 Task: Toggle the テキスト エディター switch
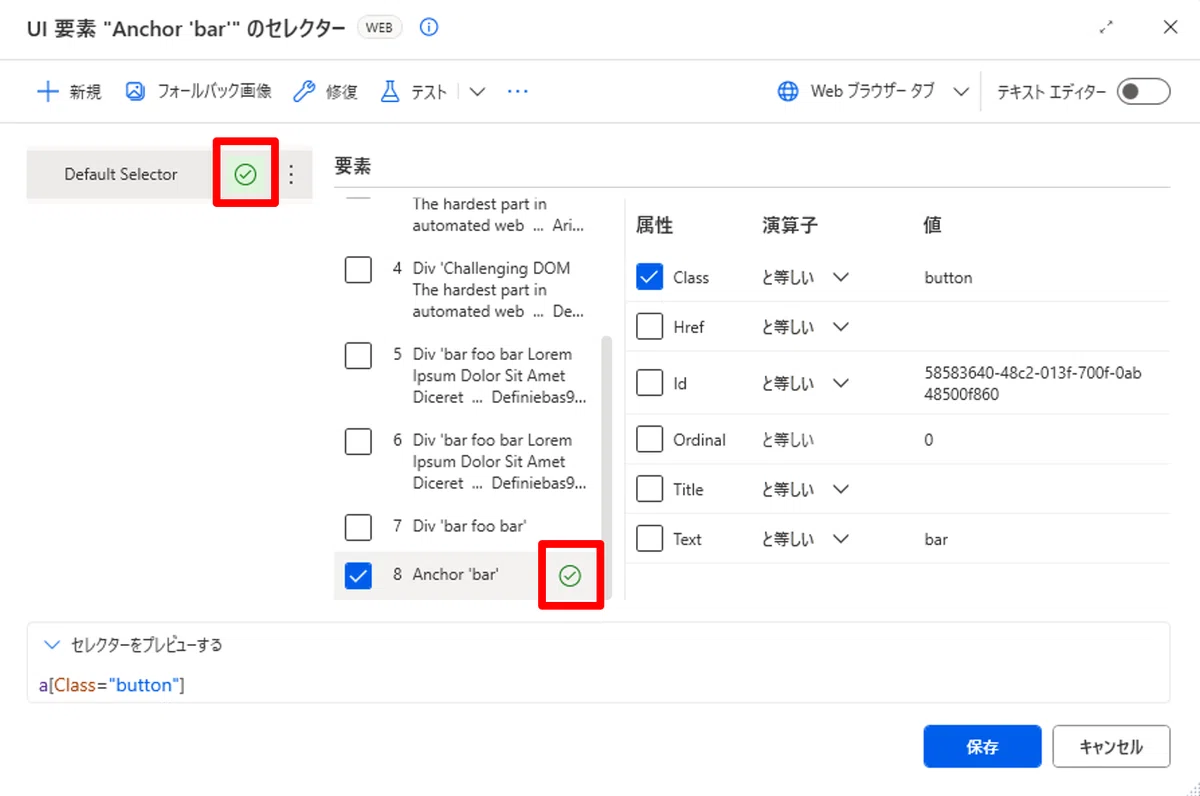pos(1144,92)
